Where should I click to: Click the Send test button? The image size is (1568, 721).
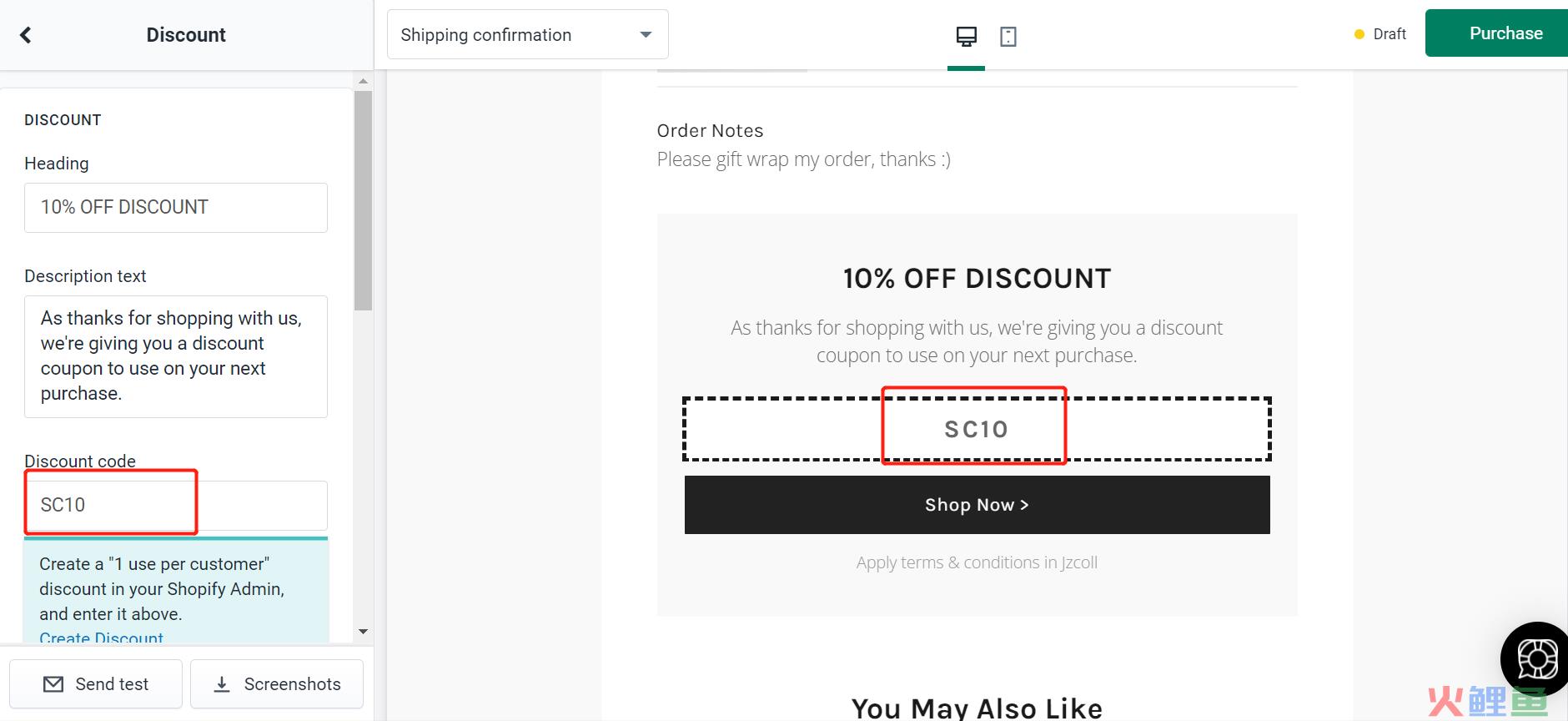[96, 684]
